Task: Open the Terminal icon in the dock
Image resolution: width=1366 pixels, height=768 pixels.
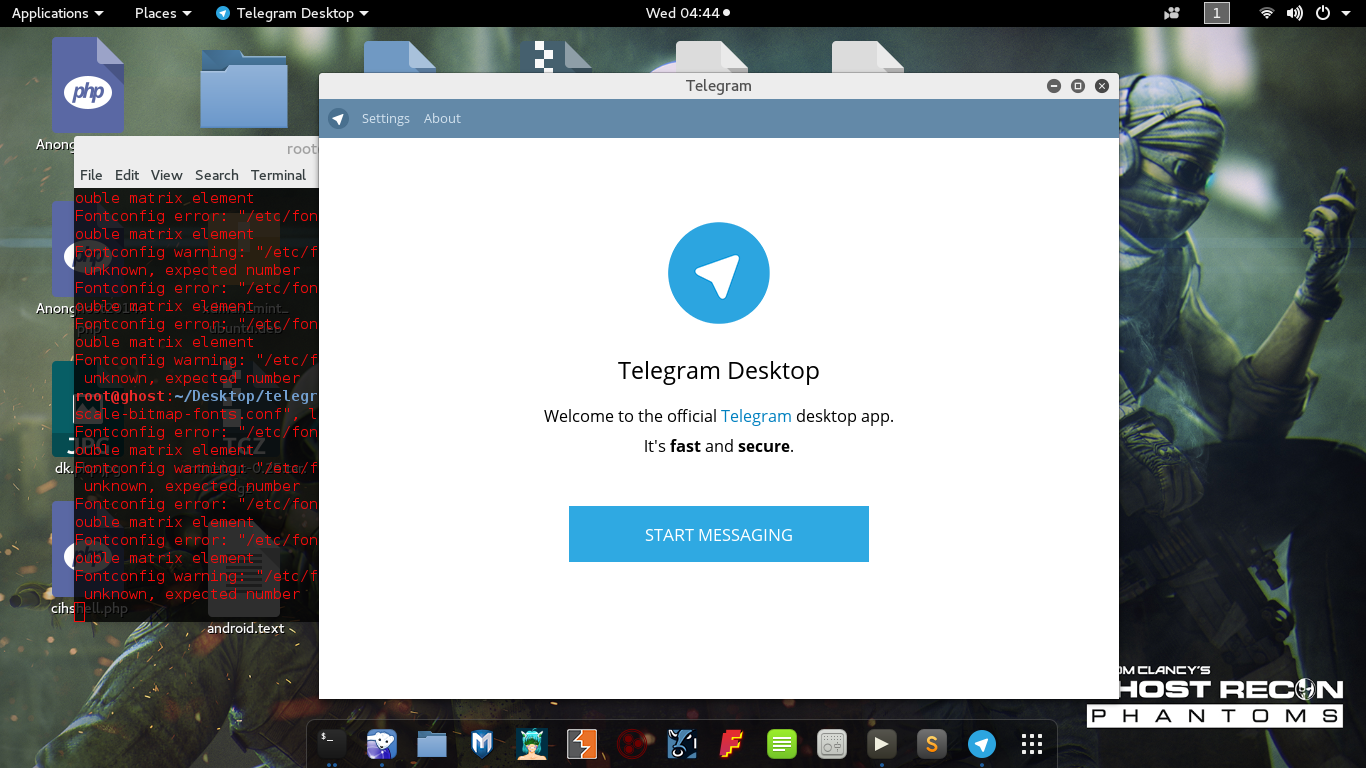Action: coord(332,743)
